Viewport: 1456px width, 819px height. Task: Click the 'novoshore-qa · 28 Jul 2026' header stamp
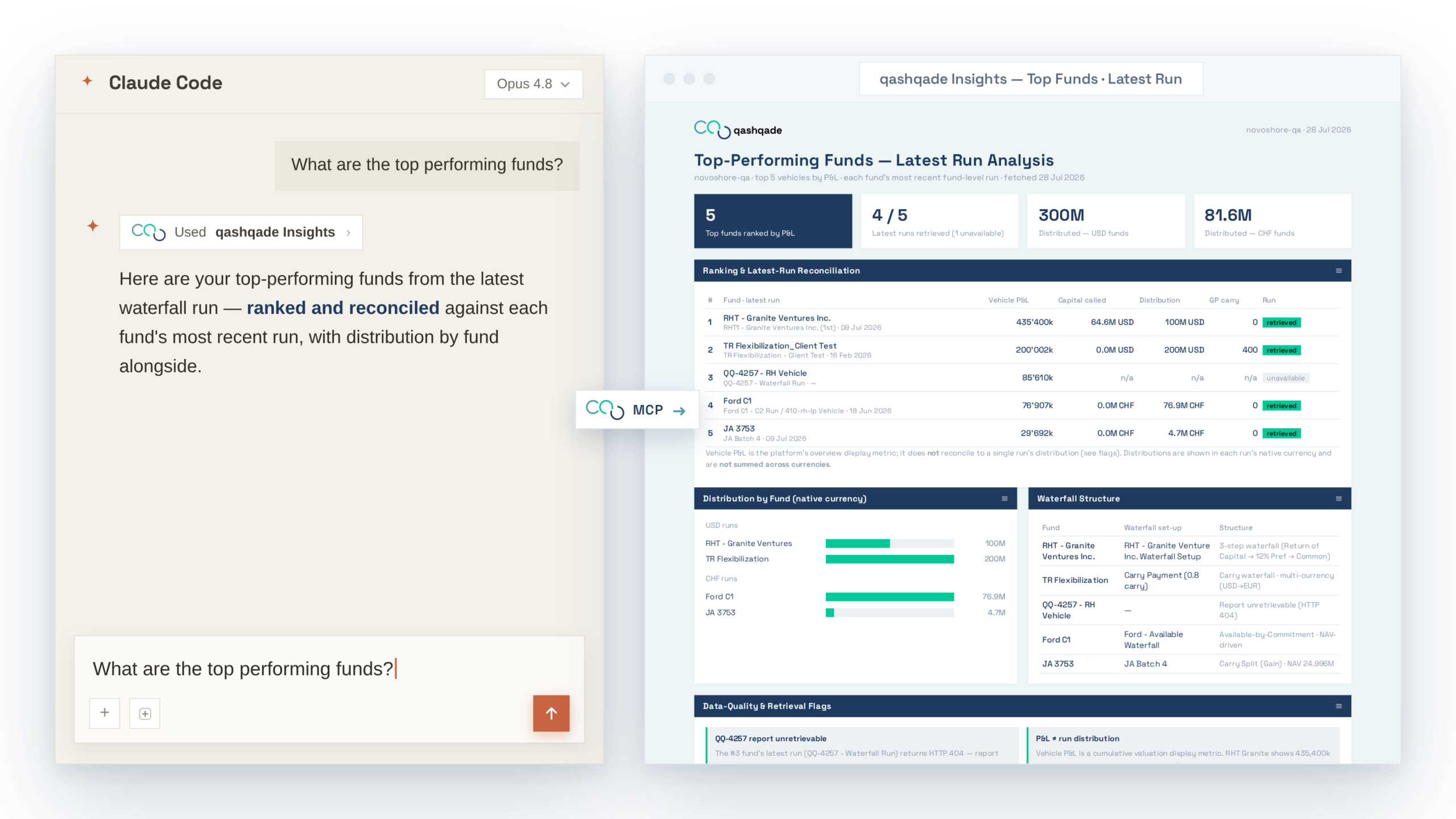tap(1298, 130)
